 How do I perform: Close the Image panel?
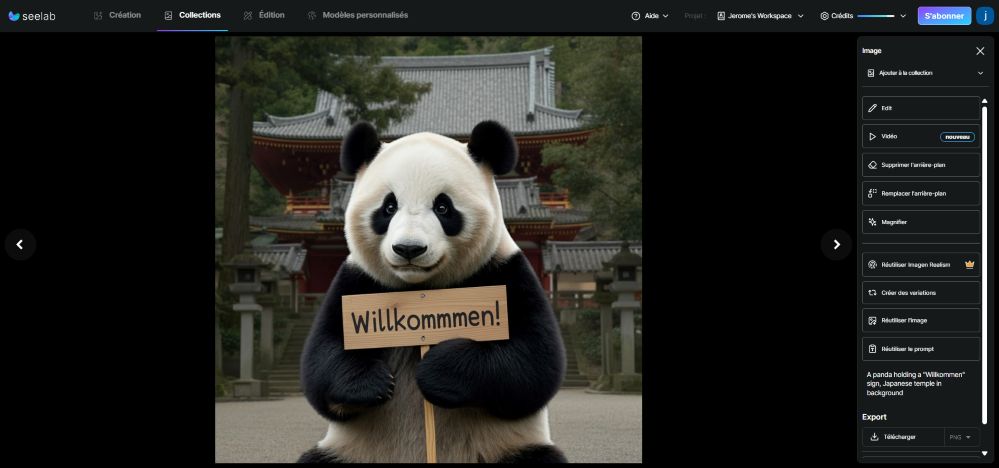(x=980, y=51)
